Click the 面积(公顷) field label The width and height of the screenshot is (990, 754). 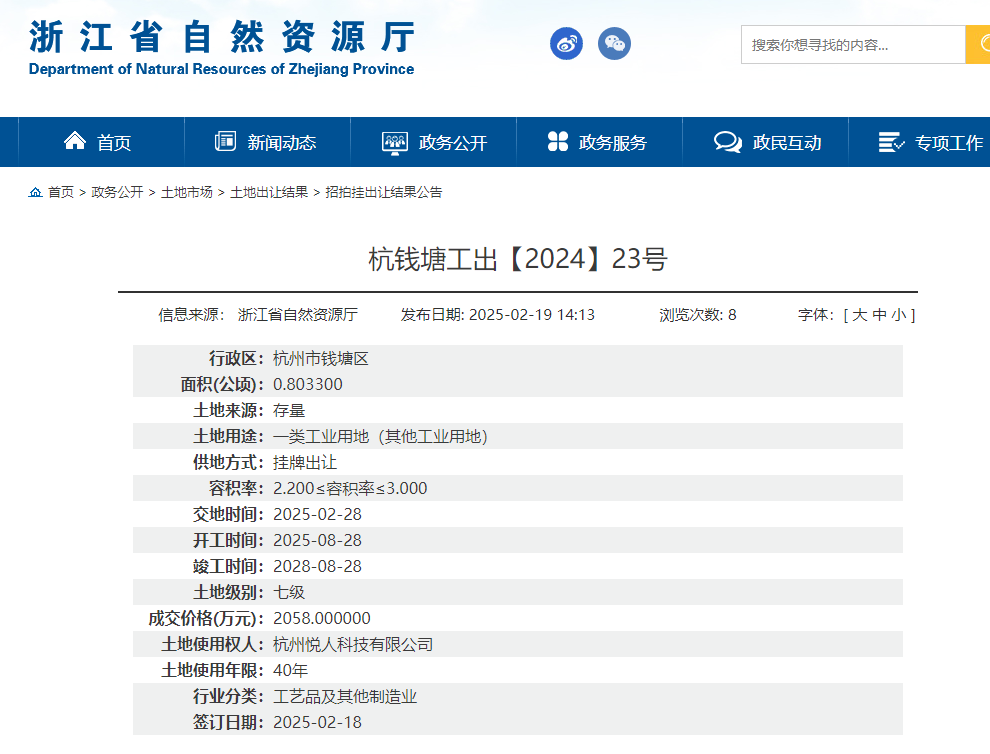click(222, 385)
